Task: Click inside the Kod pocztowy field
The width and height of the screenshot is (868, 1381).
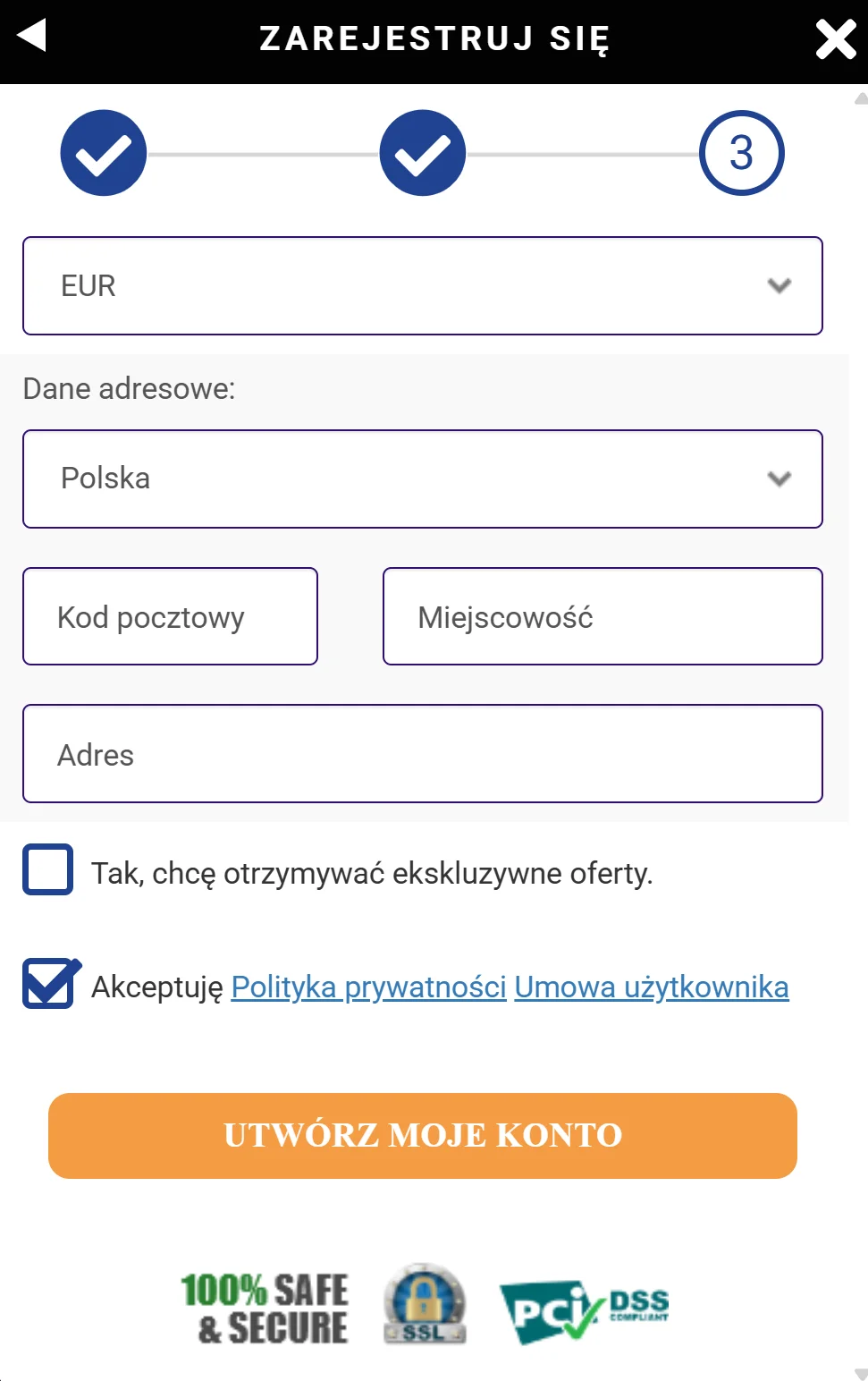Action: [x=170, y=616]
